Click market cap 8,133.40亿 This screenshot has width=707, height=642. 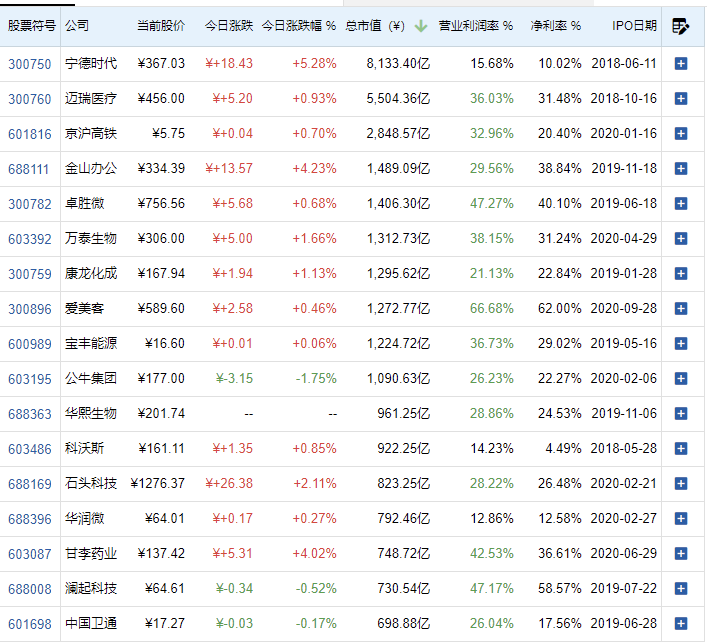coord(398,64)
